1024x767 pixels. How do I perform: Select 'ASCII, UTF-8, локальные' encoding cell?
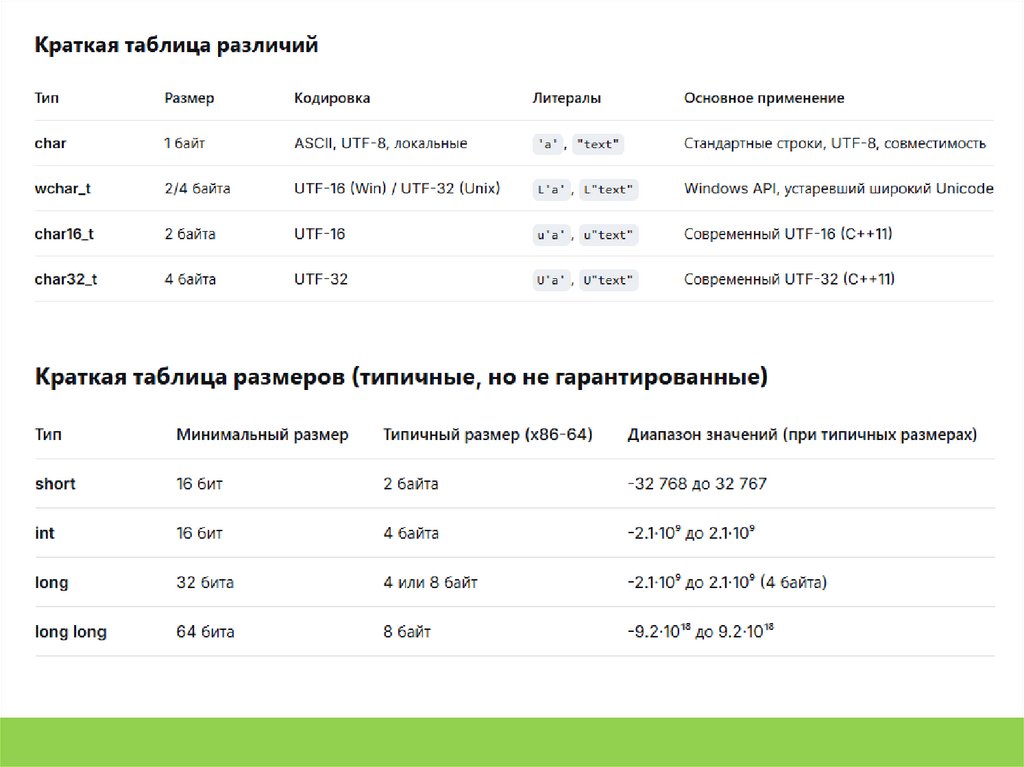click(380, 143)
